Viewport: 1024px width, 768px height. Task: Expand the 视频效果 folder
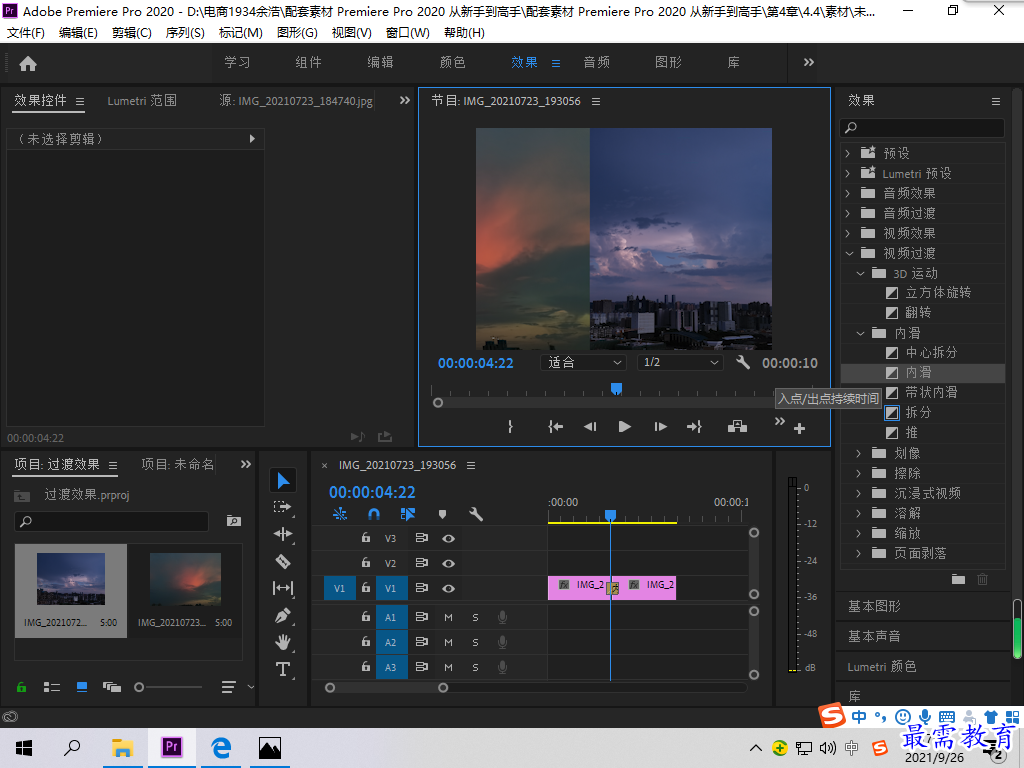848,233
